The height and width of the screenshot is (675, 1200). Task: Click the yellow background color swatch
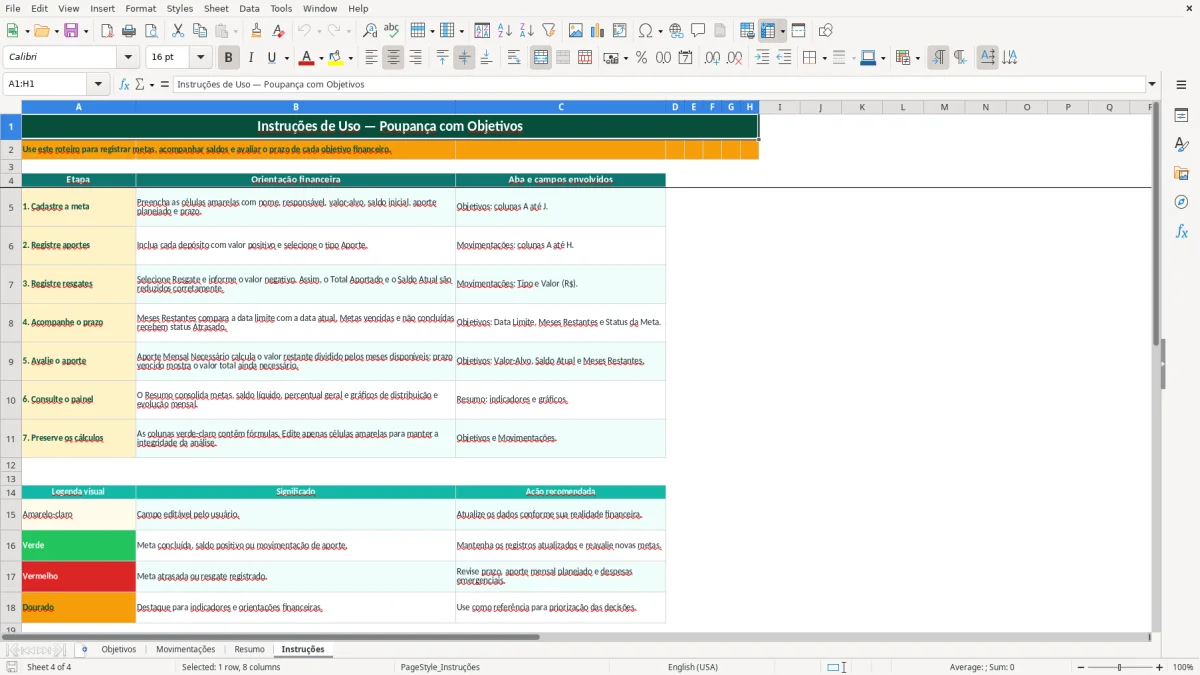tap(335, 58)
